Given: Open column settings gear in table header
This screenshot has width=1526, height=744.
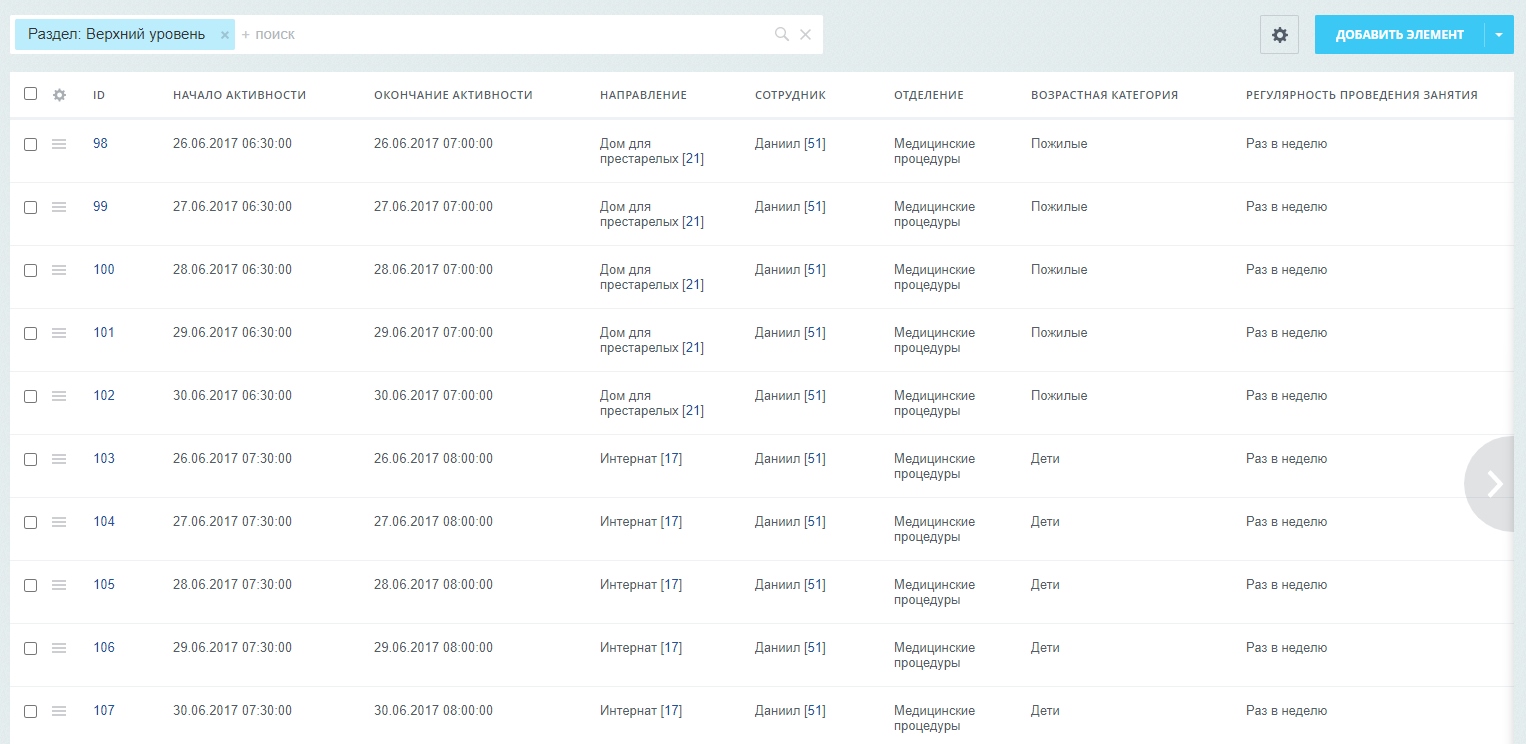Looking at the screenshot, I should tap(59, 95).
